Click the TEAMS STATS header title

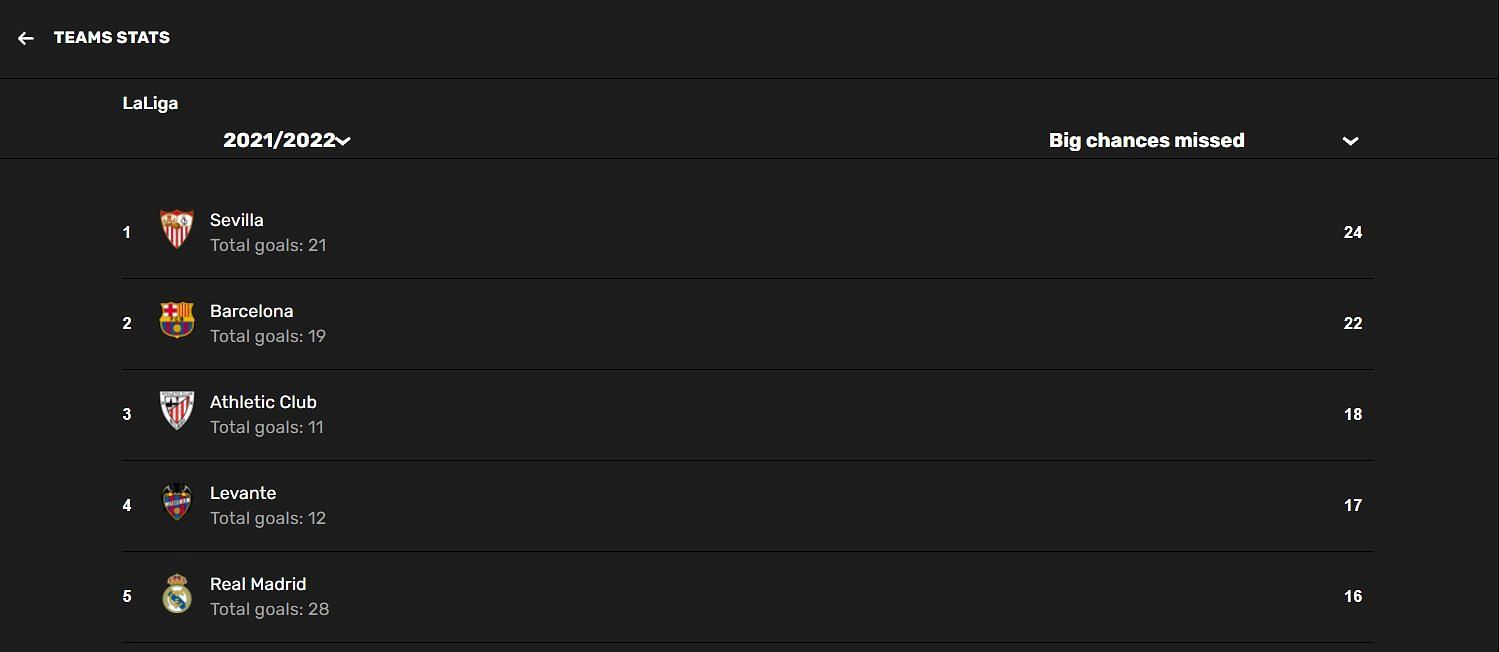[x=112, y=38]
